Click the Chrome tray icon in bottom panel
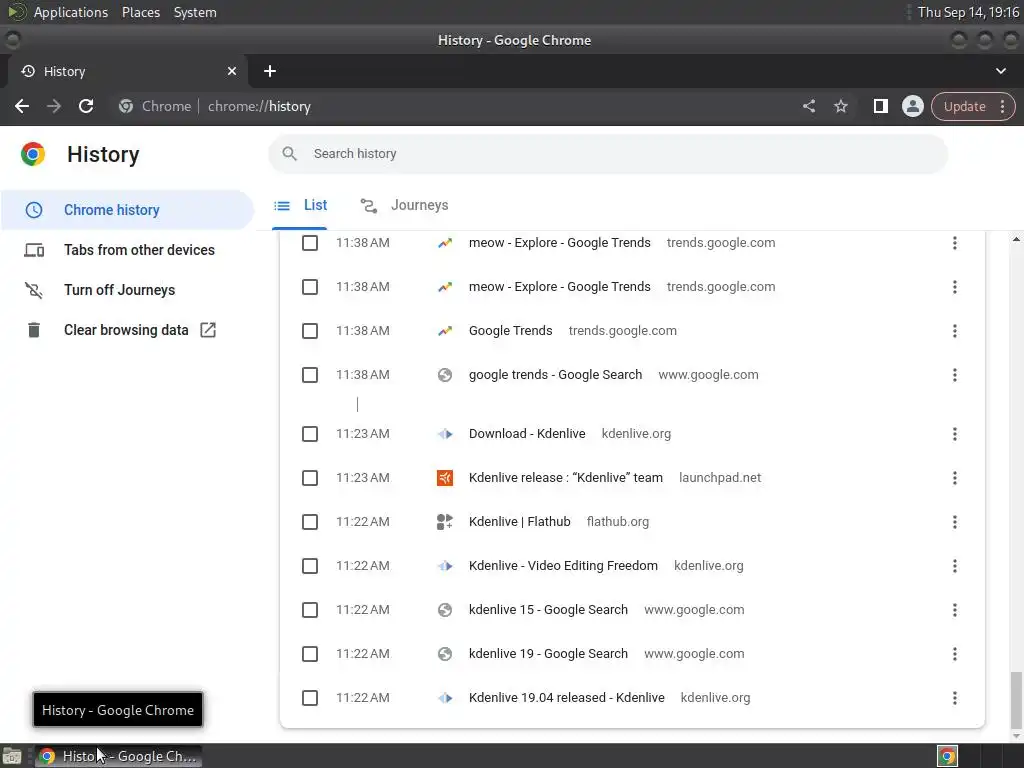The image size is (1024, 768). coord(947,756)
